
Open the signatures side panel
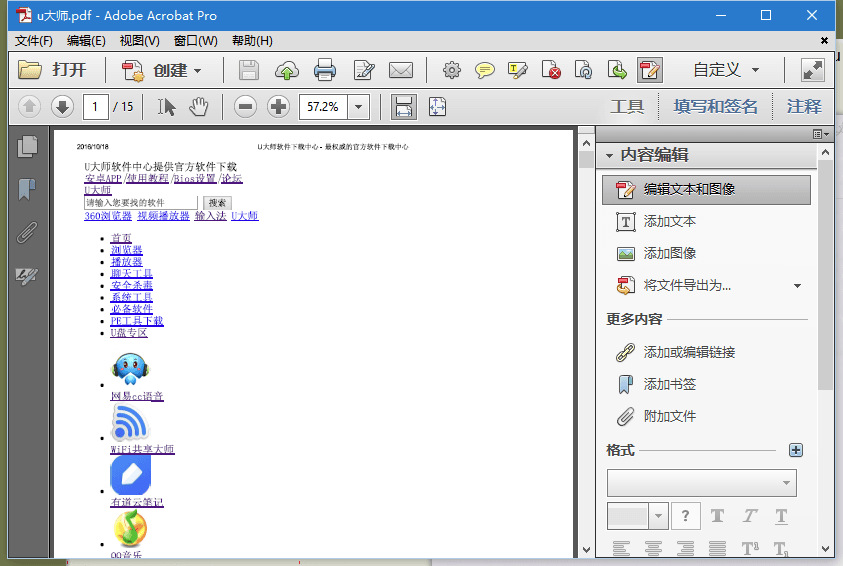point(27,276)
